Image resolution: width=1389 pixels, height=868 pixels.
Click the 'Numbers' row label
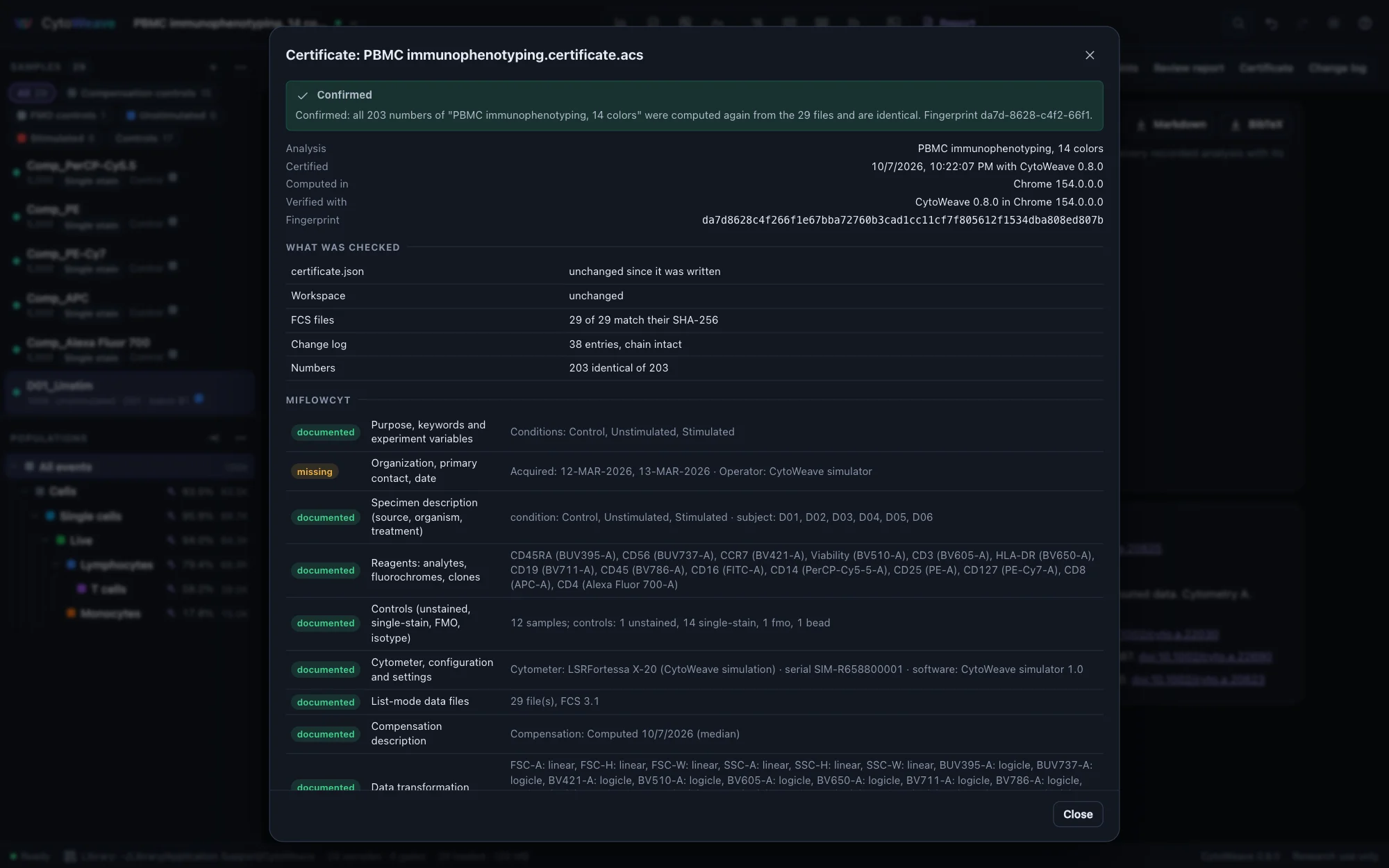(x=313, y=368)
